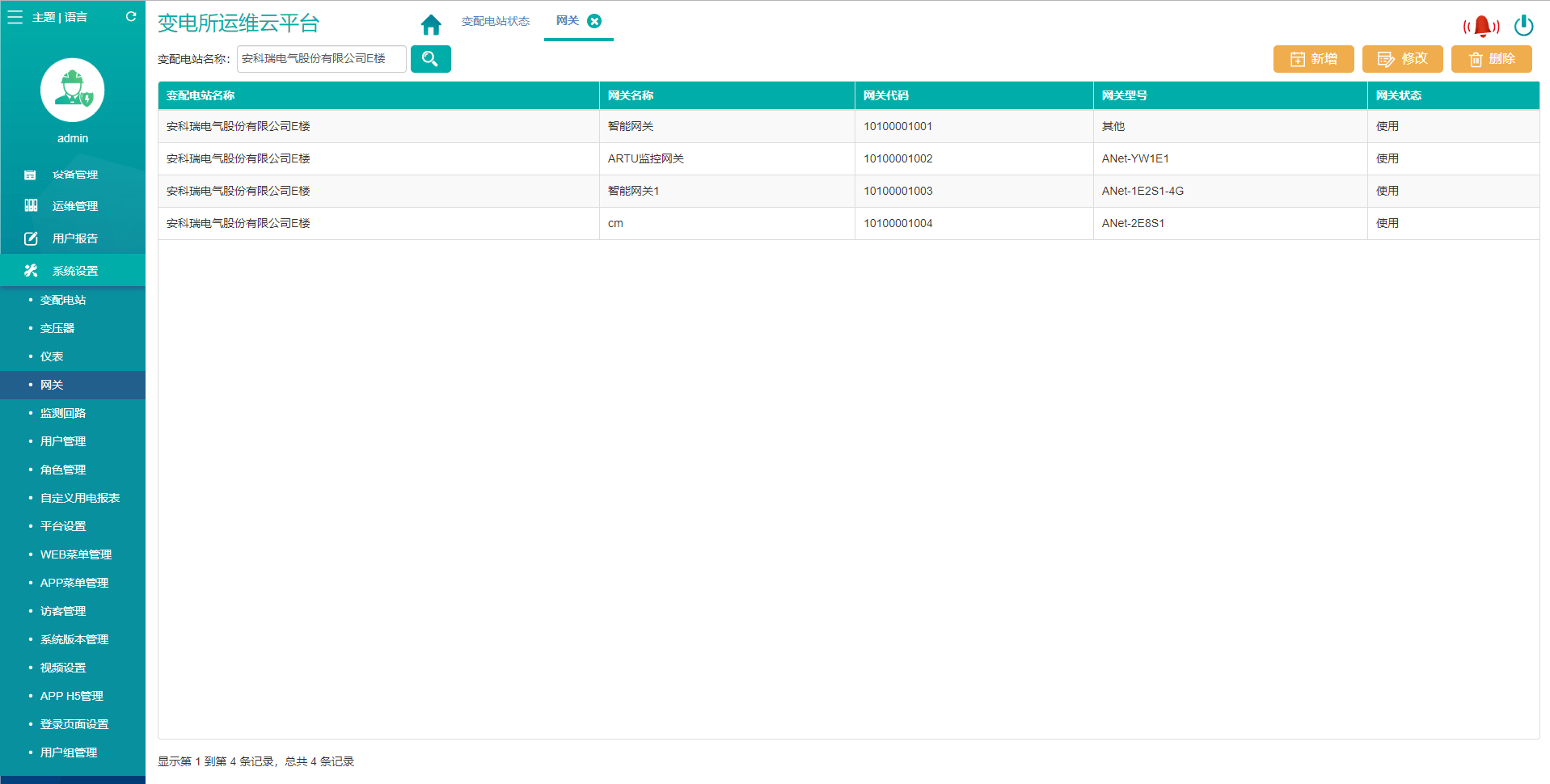The height and width of the screenshot is (784, 1550).
Task: Click the magnifier search button
Action: click(x=431, y=59)
